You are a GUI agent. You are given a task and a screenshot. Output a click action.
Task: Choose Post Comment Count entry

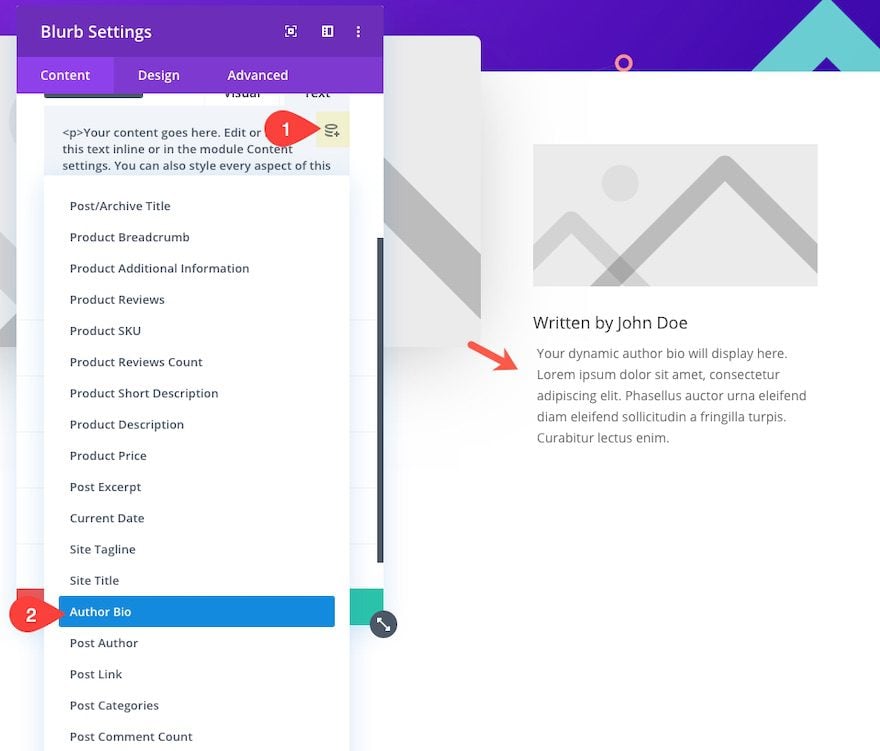(x=196, y=736)
